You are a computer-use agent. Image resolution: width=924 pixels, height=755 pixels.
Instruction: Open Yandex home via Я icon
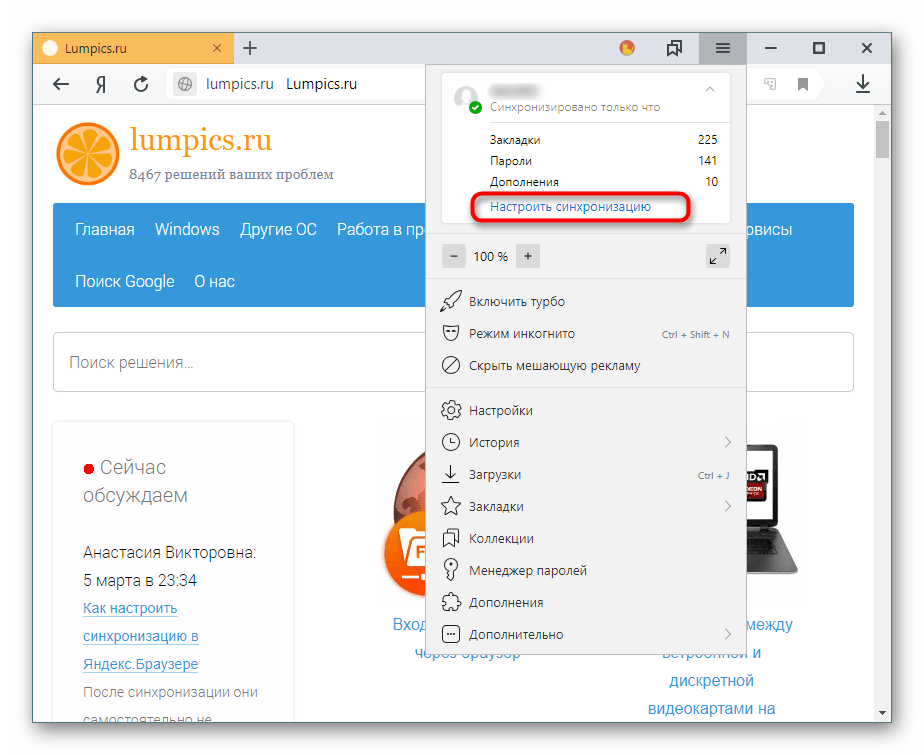(101, 85)
